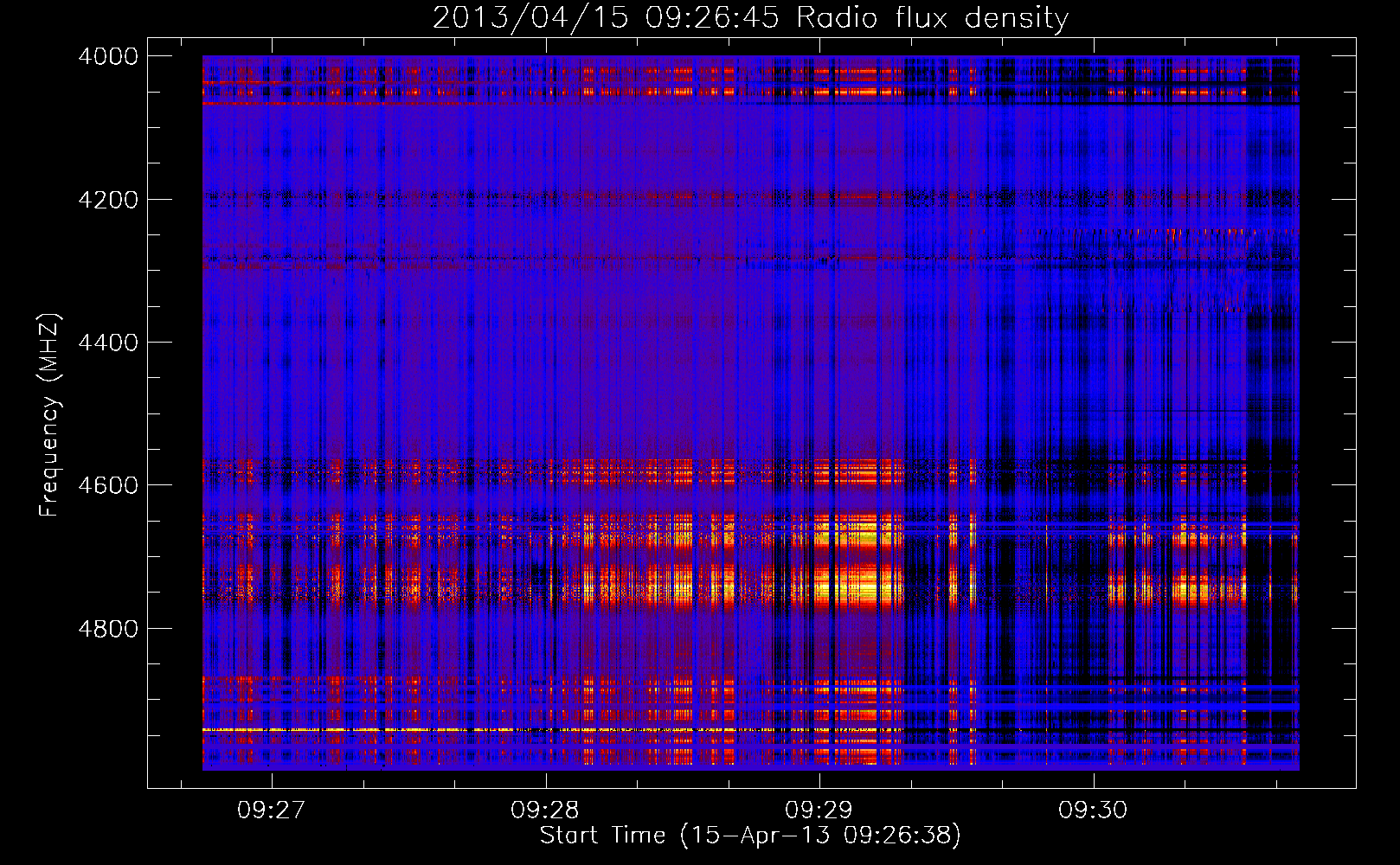The width and height of the screenshot is (1400, 865).
Task: Click the 4000 frequency tick label
Action: [x=108, y=56]
